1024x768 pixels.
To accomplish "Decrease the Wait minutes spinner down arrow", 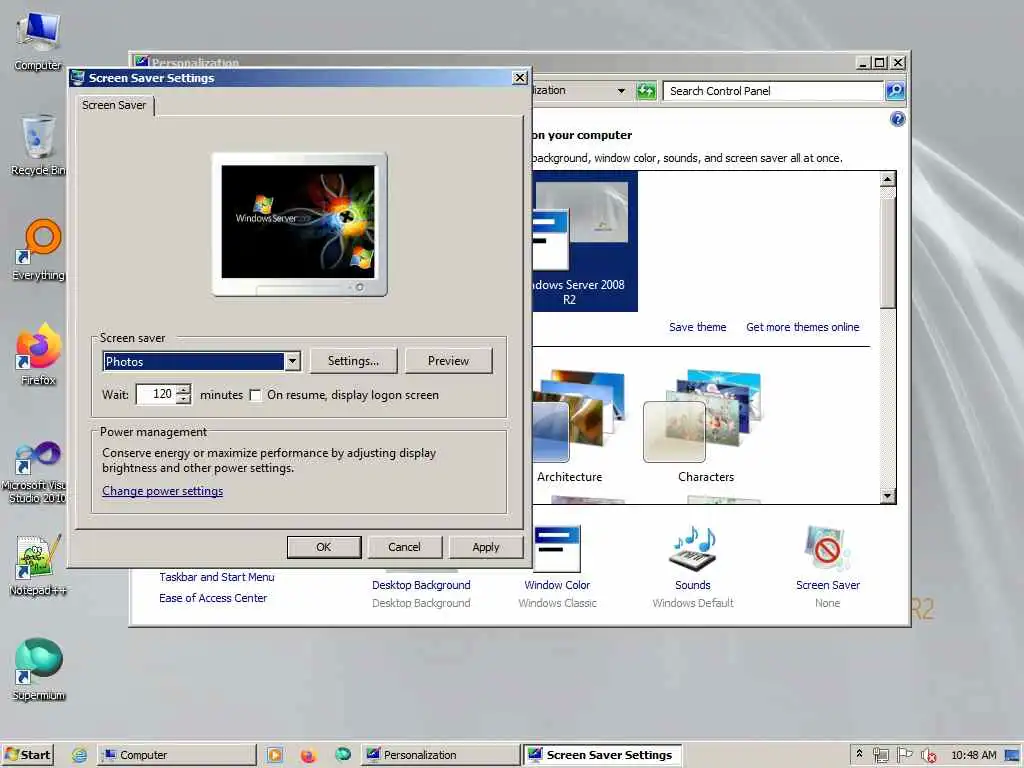I will [x=184, y=399].
